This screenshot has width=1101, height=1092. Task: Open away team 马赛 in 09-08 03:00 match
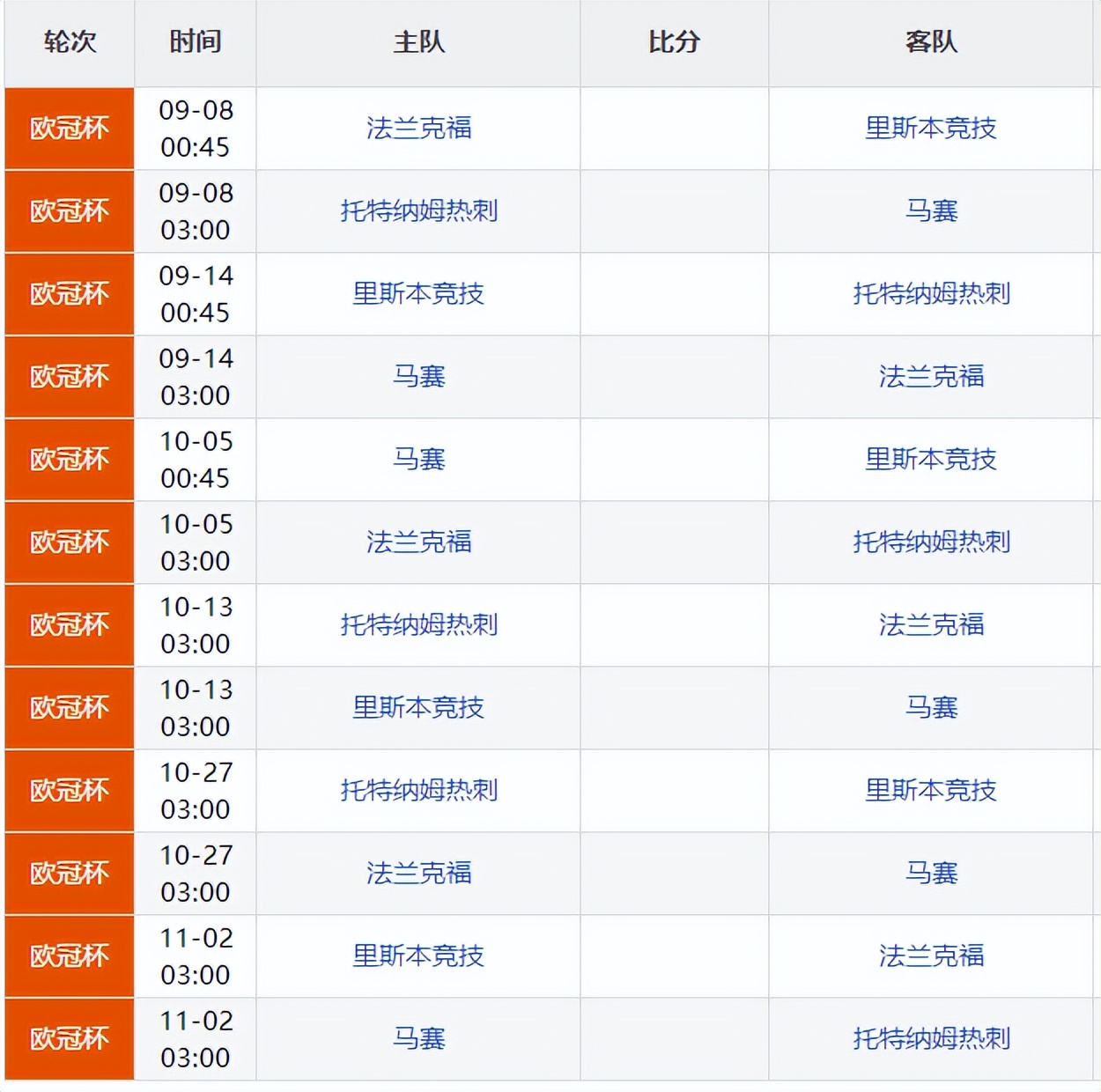931,211
